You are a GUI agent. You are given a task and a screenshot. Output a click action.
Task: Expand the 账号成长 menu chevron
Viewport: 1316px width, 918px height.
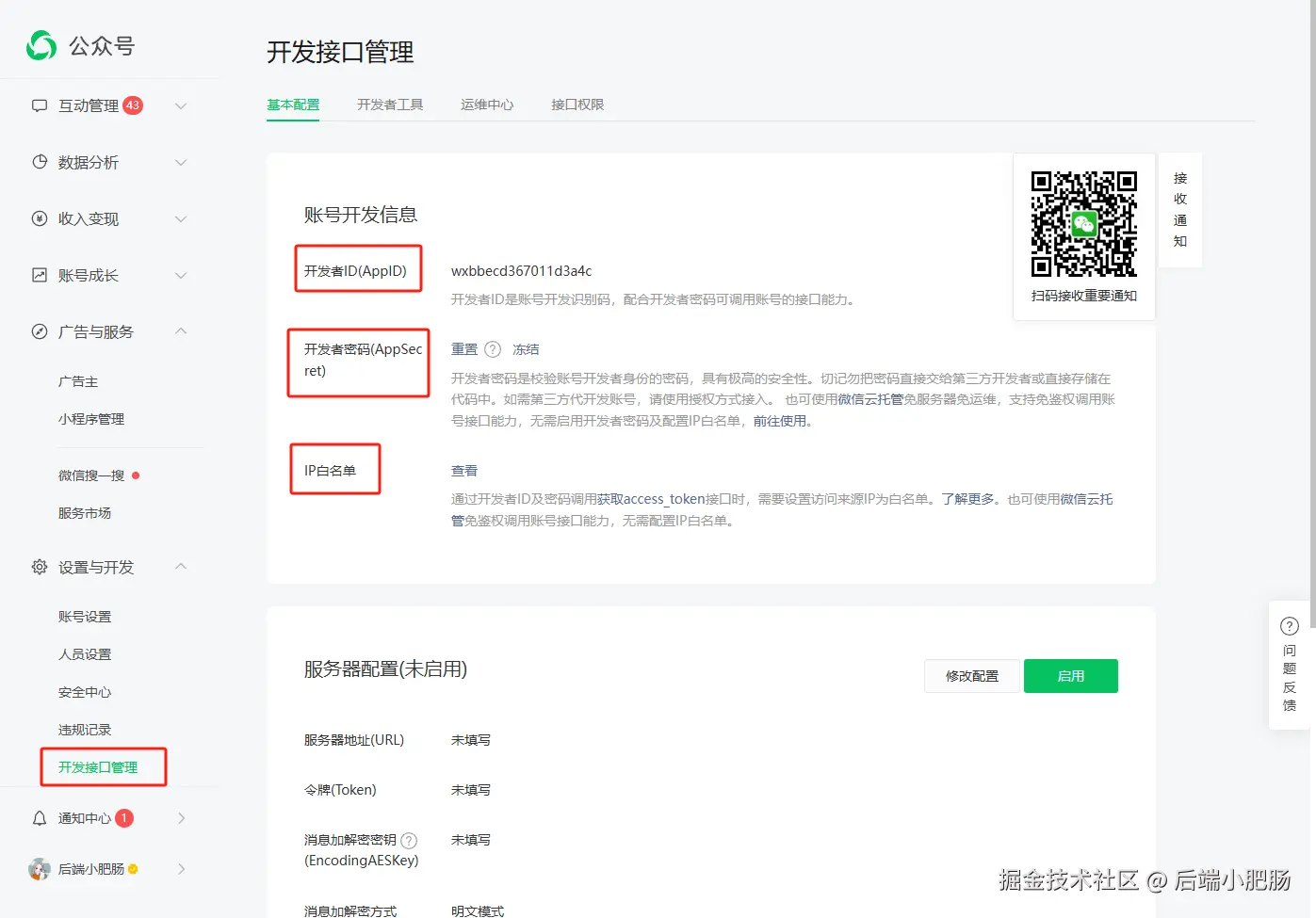(x=181, y=275)
